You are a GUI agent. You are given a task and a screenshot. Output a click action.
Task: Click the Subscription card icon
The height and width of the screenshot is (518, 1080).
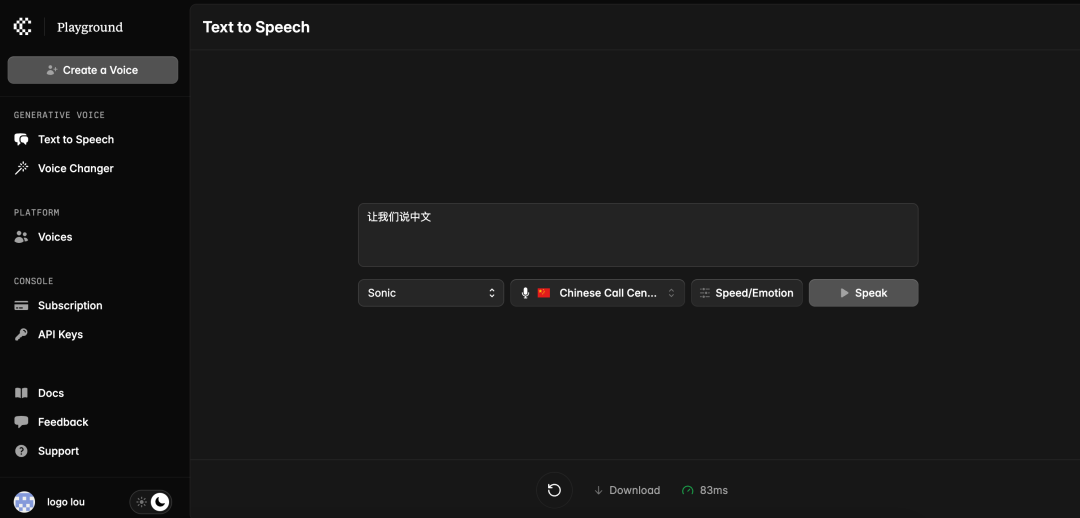point(21,306)
